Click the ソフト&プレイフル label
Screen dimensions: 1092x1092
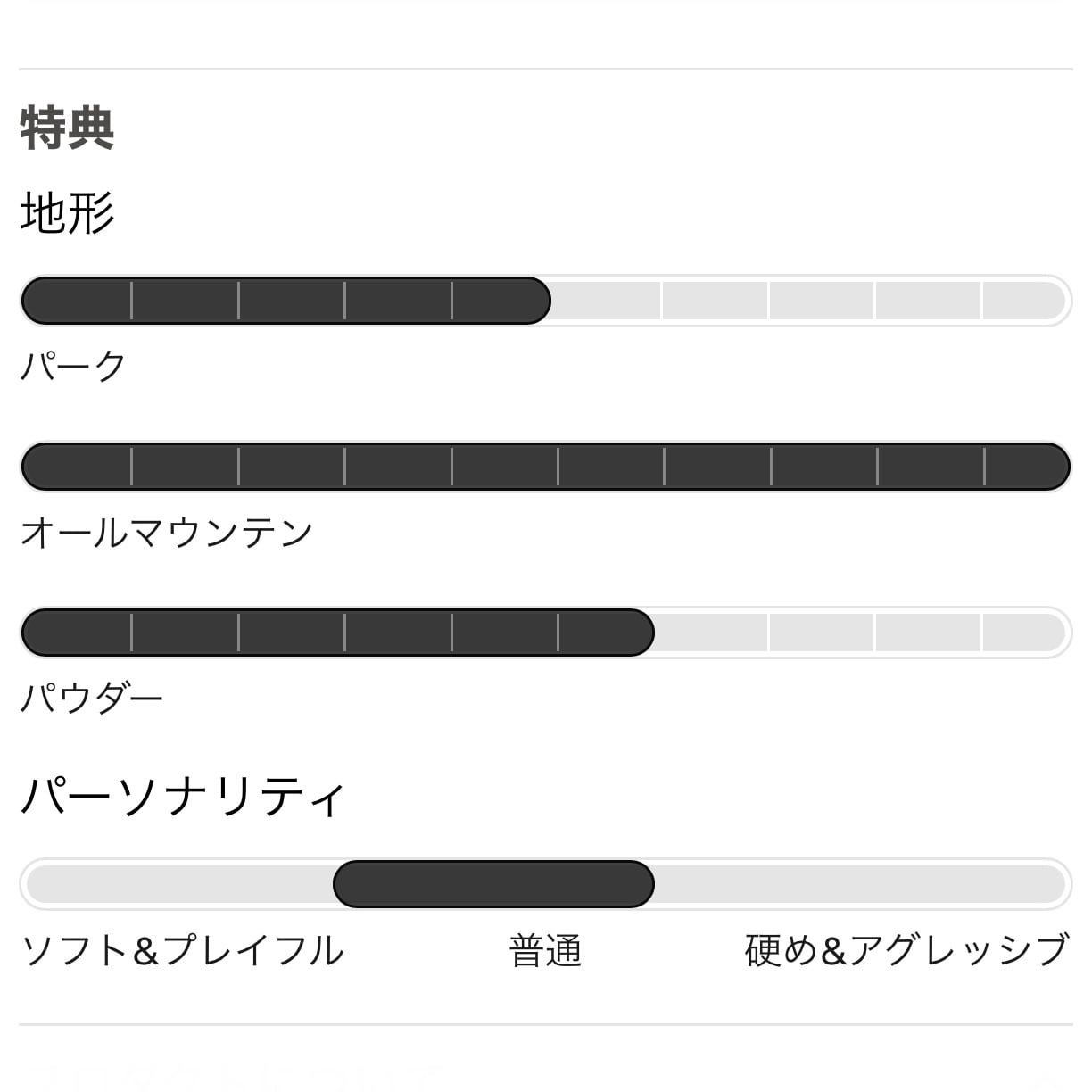pos(182,950)
